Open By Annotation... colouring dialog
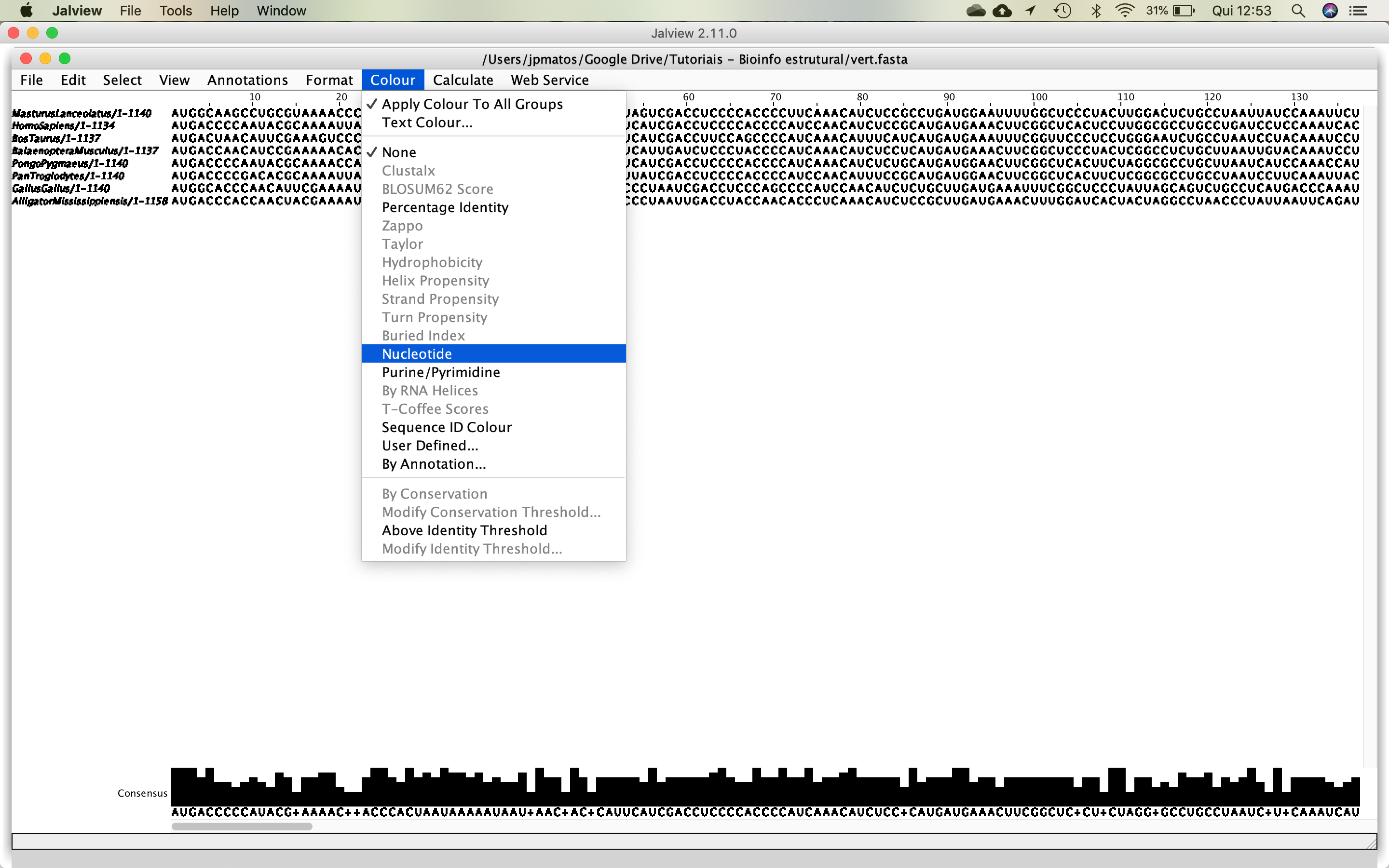Screen dimensions: 1389x868 493,464
